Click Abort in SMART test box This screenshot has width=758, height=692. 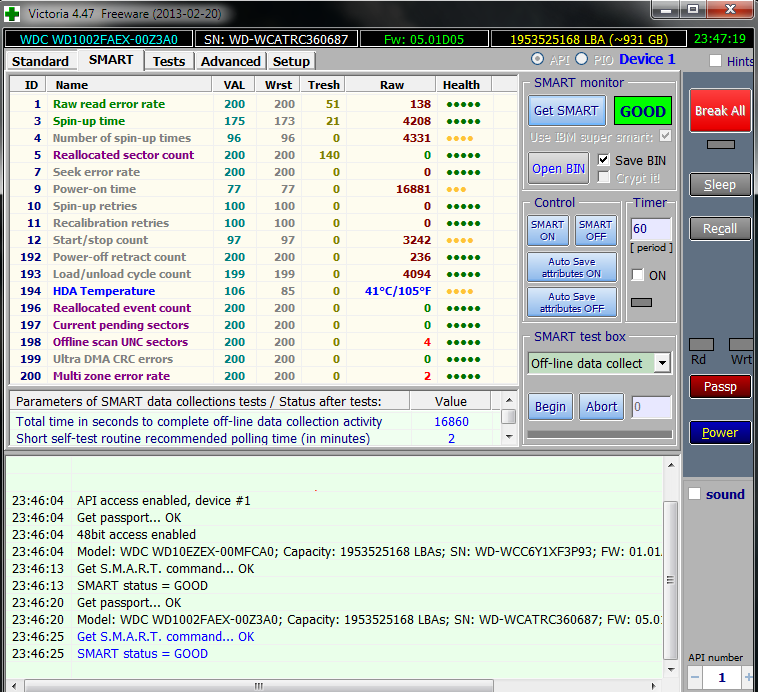click(601, 407)
